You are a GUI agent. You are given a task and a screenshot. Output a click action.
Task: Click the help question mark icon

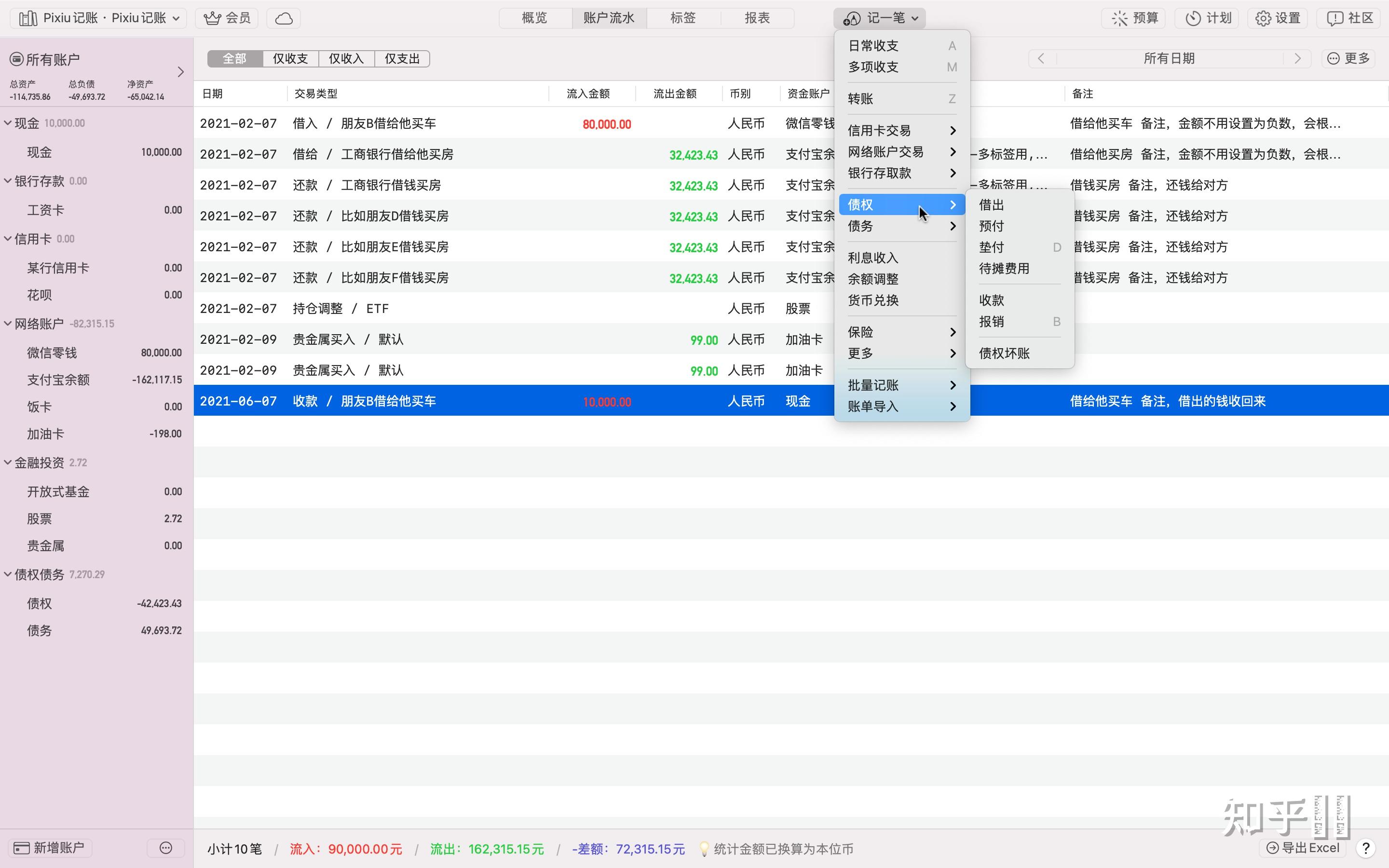[1366, 848]
